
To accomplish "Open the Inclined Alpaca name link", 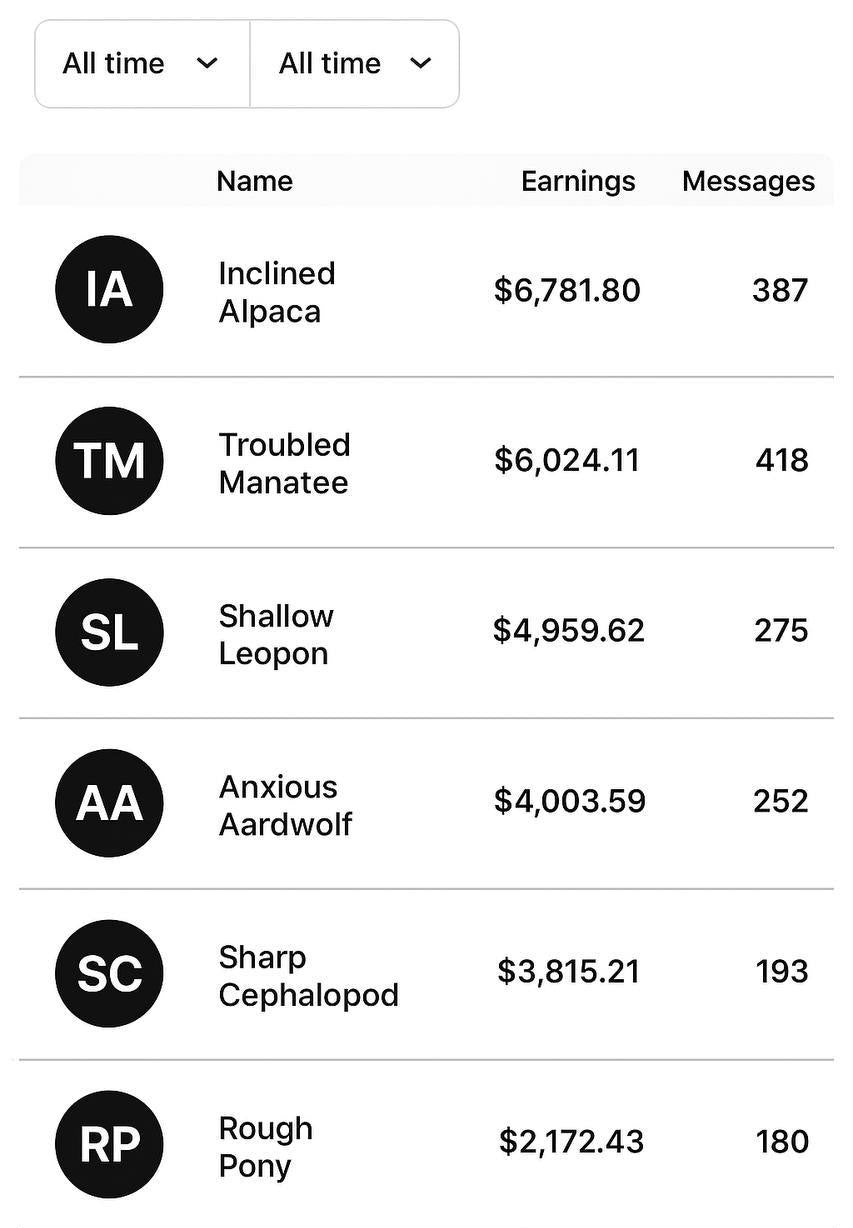I will [x=276, y=292].
